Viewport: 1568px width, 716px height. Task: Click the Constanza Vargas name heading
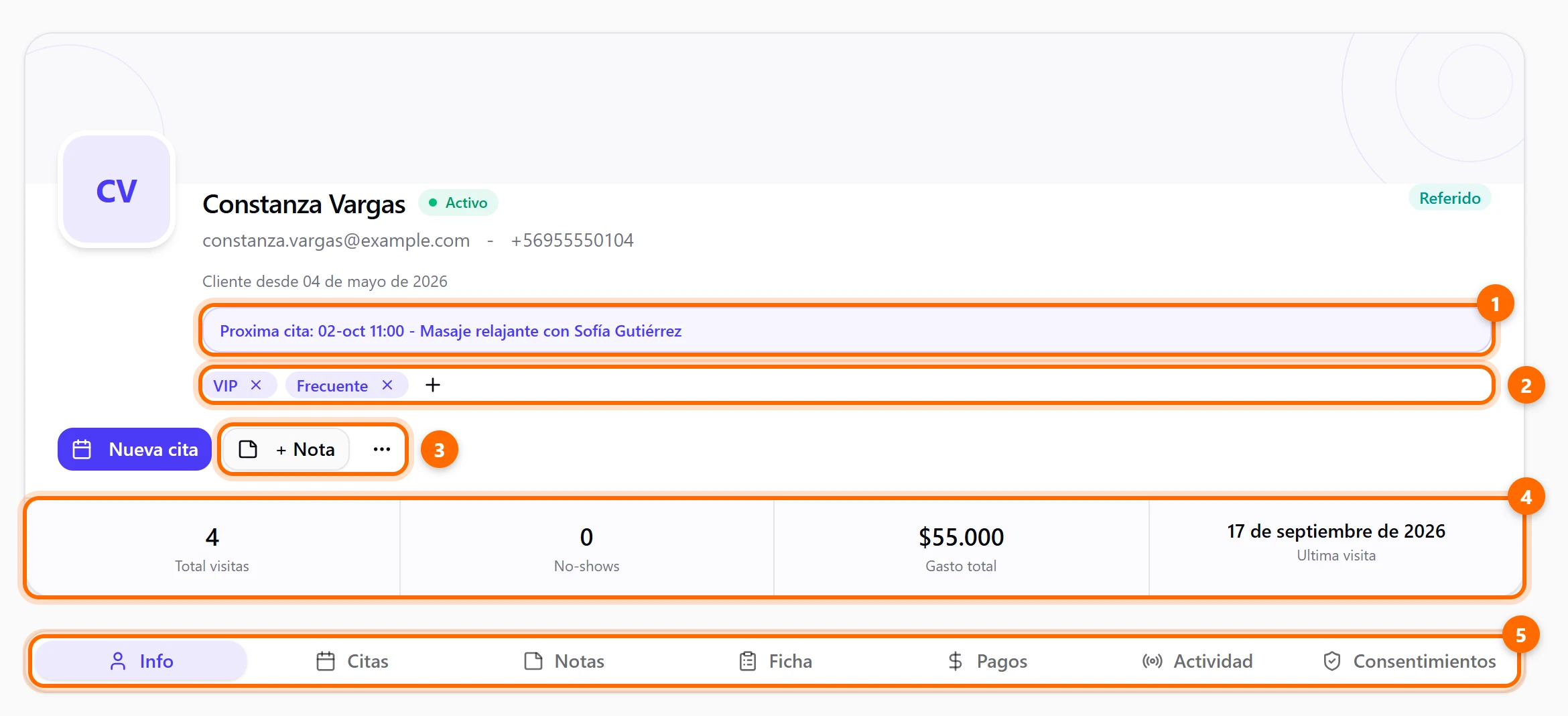click(304, 204)
